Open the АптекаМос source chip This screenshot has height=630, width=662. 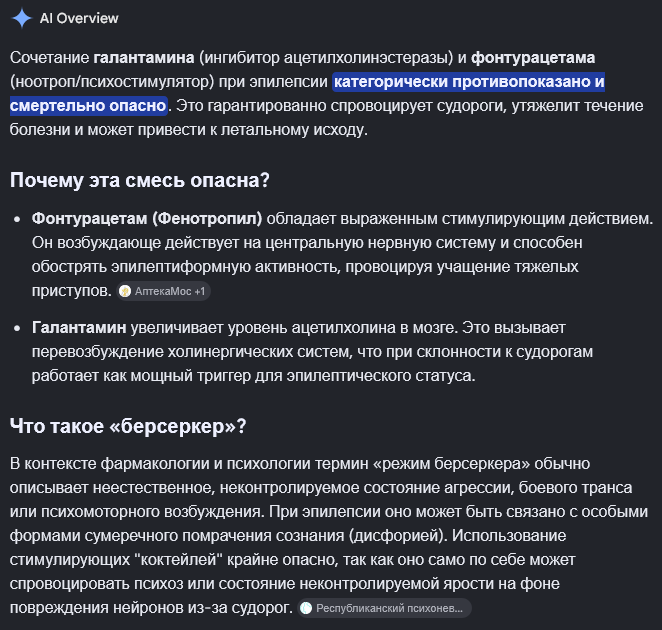163,291
